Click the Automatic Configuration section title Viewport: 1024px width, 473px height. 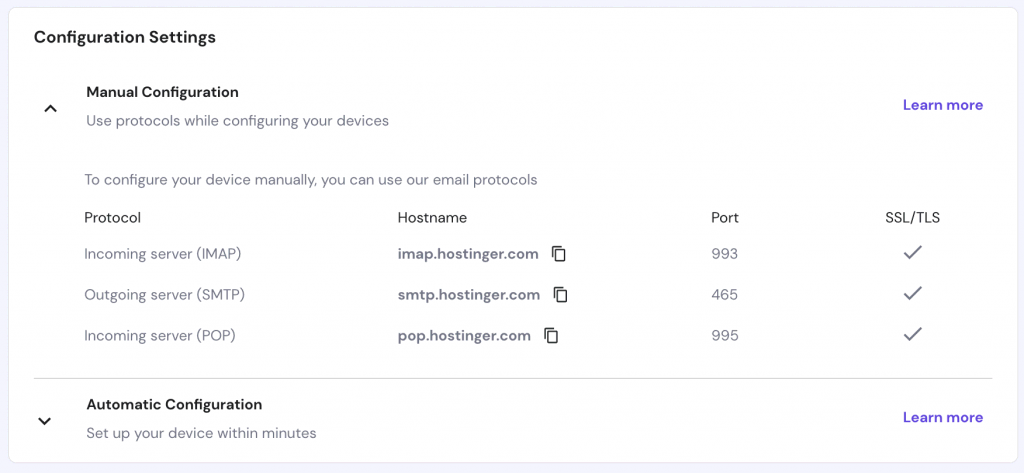(x=174, y=405)
